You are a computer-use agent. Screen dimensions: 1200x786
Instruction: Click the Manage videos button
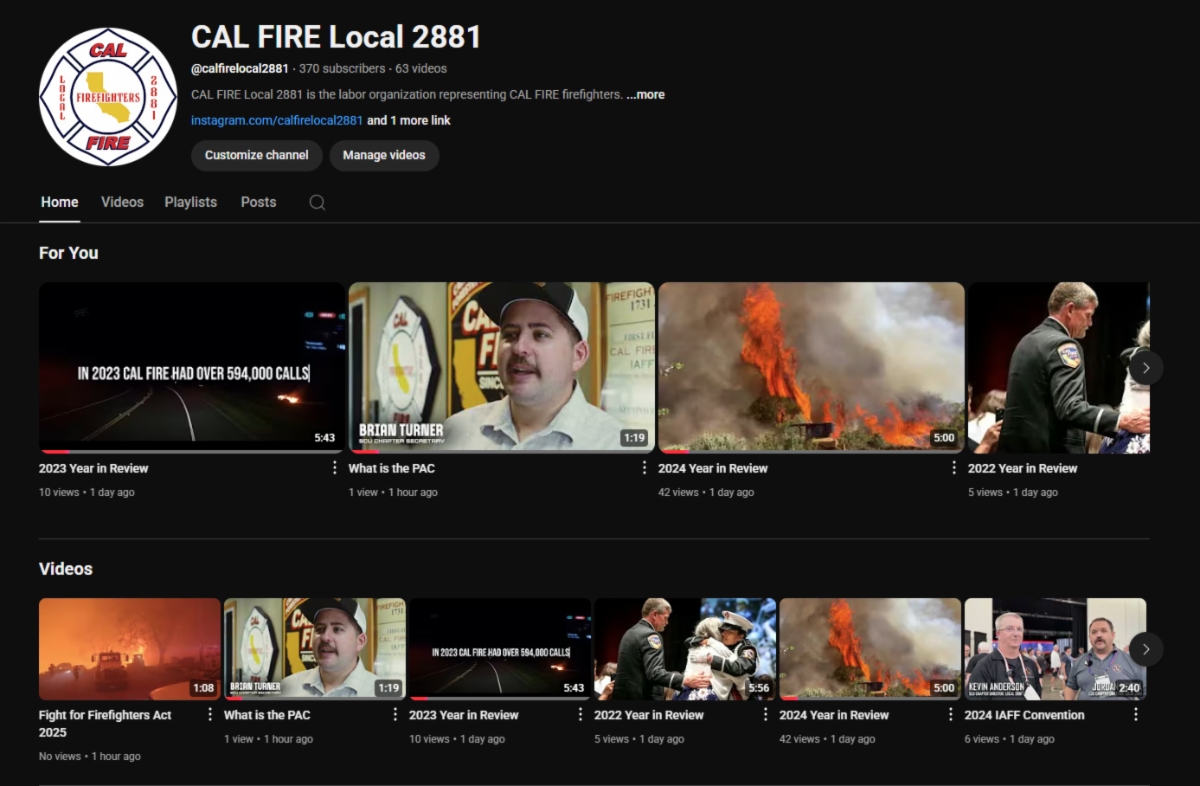pyautogui.click(x=384, y=155)
